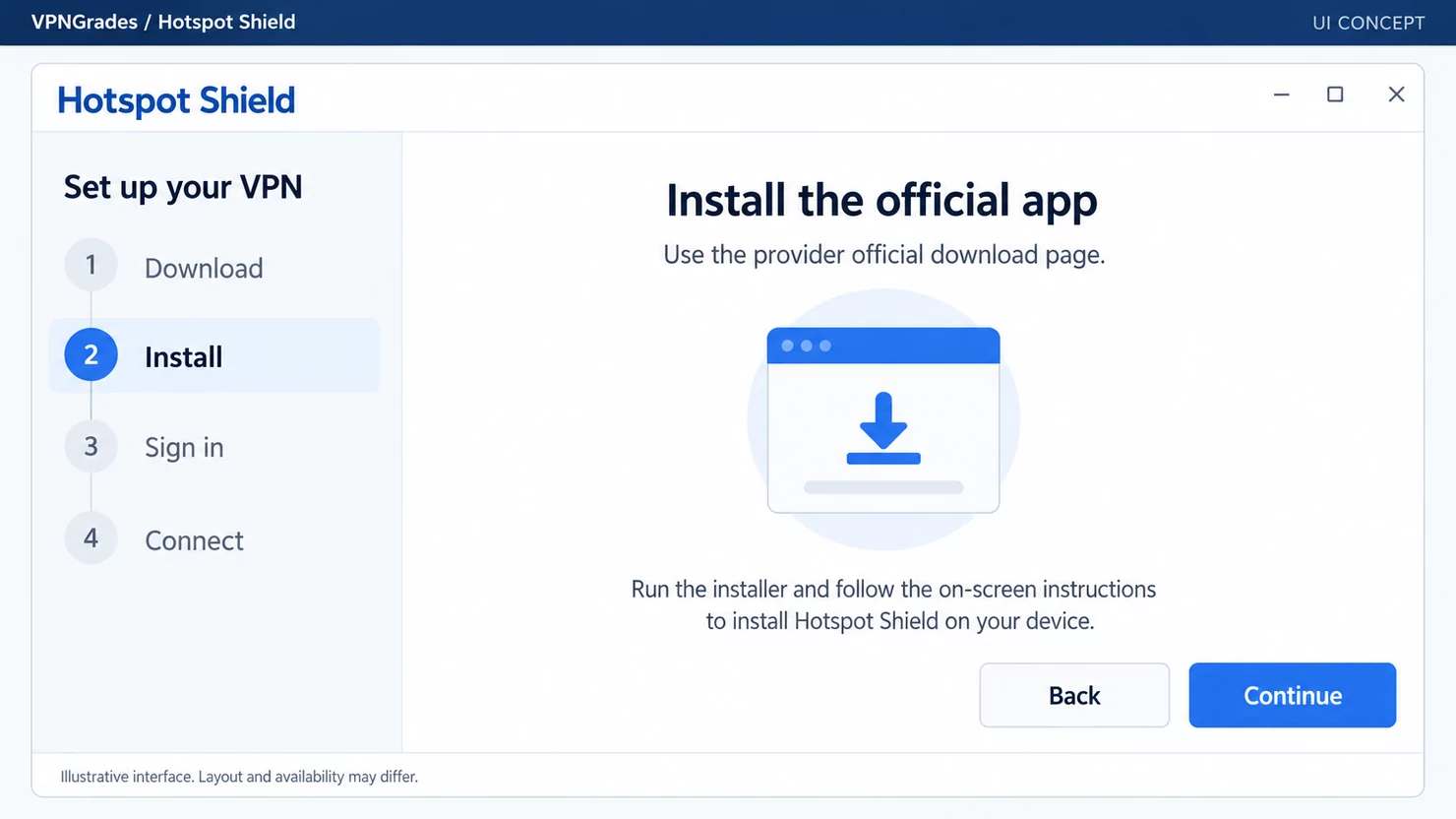Click the "Run the installer" instruction text
This screenshot has width=1456, height=819.
(x=893, y=604)
